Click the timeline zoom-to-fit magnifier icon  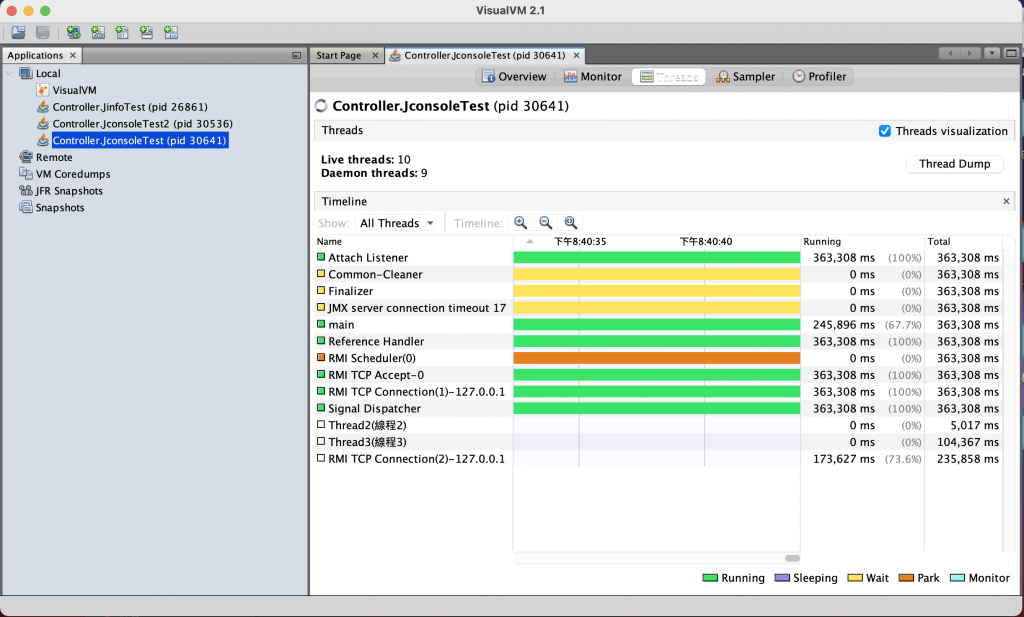click(x=571, y=223)
